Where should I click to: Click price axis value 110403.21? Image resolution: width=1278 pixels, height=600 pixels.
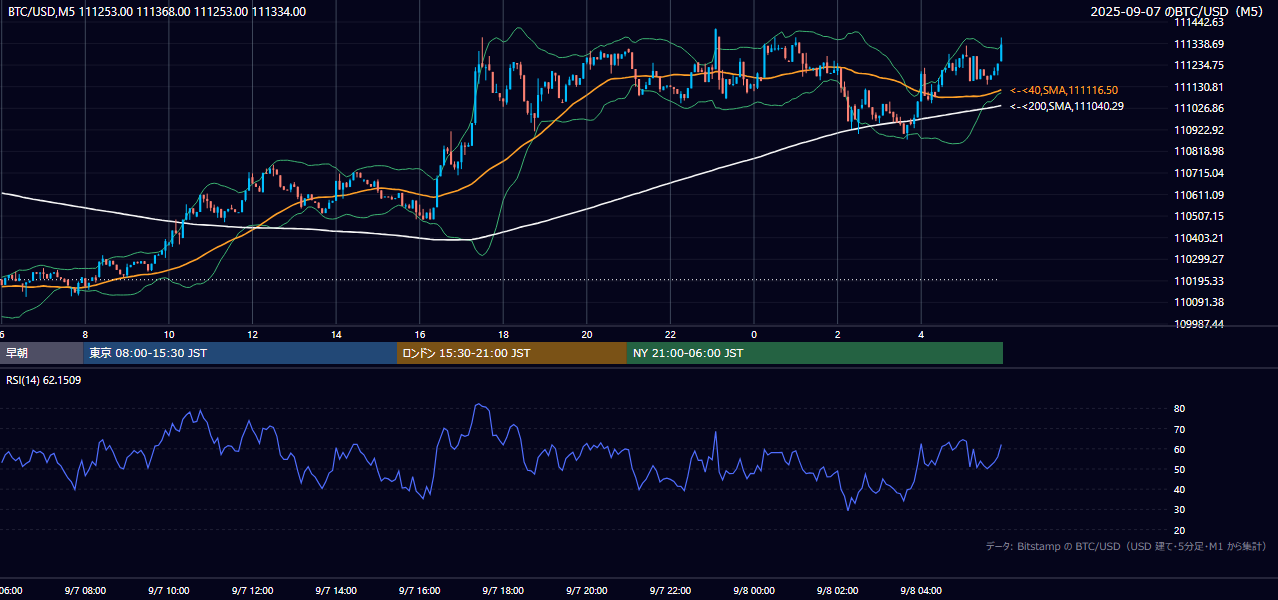1199,238
